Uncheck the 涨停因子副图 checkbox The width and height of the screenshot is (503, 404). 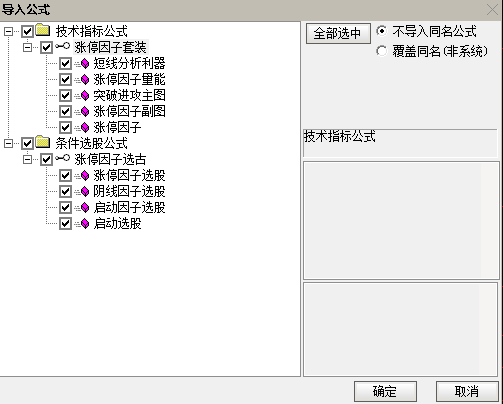tap(65, 111)
